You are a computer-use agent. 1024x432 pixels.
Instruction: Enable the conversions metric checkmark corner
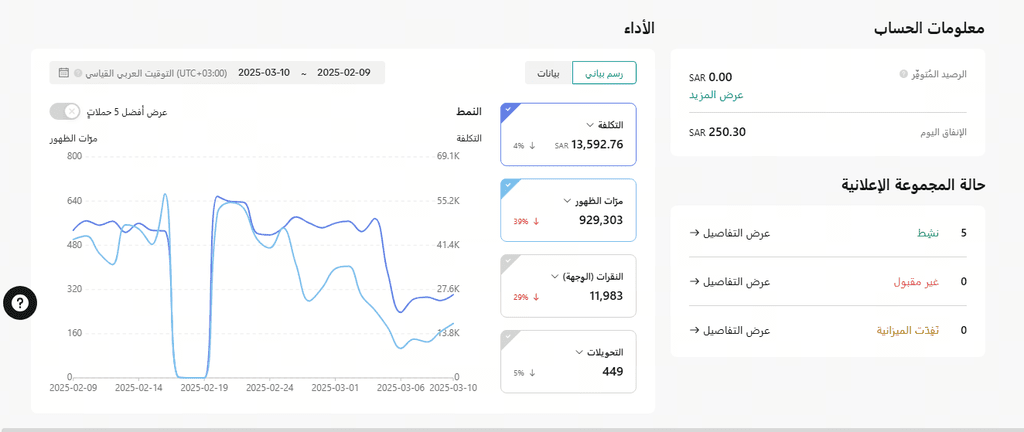coord(508,337)
